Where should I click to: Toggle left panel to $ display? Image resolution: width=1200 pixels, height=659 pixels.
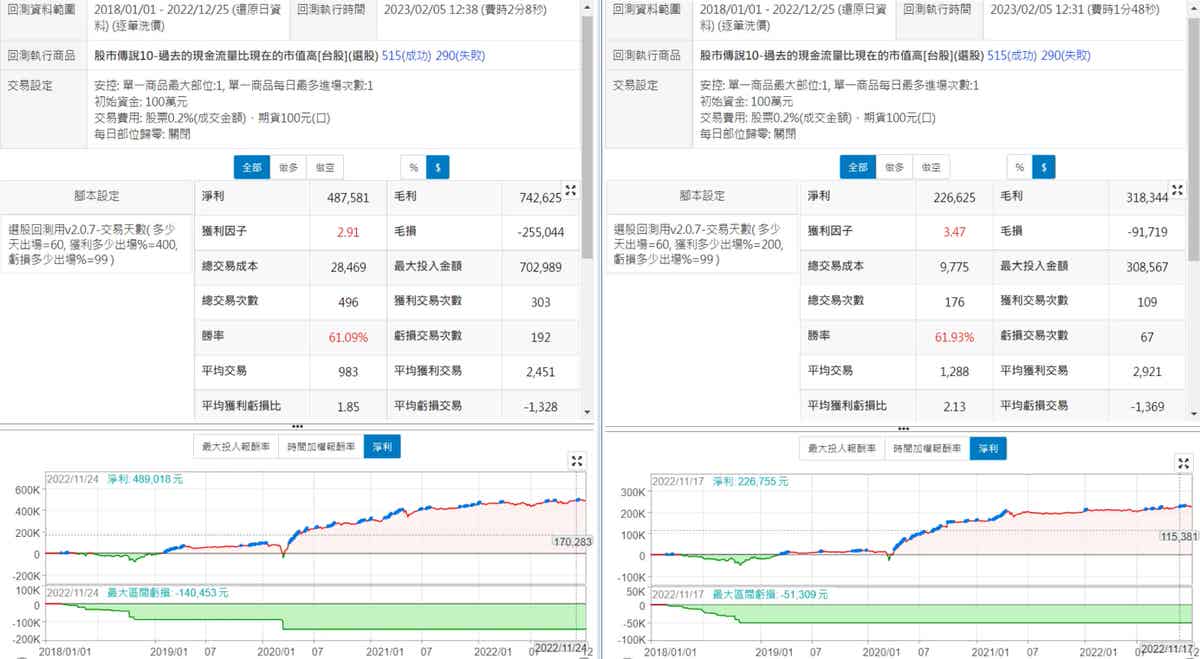(x=438, y=167)
